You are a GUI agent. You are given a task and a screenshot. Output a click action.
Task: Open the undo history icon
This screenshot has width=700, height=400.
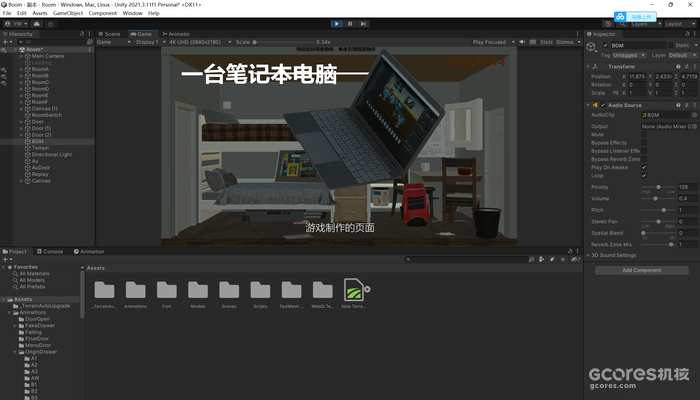(x=608, y=24)
